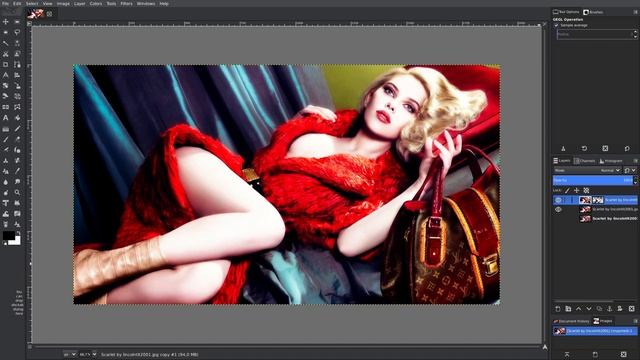Open the Layer menu

click(x=80, y=4)
